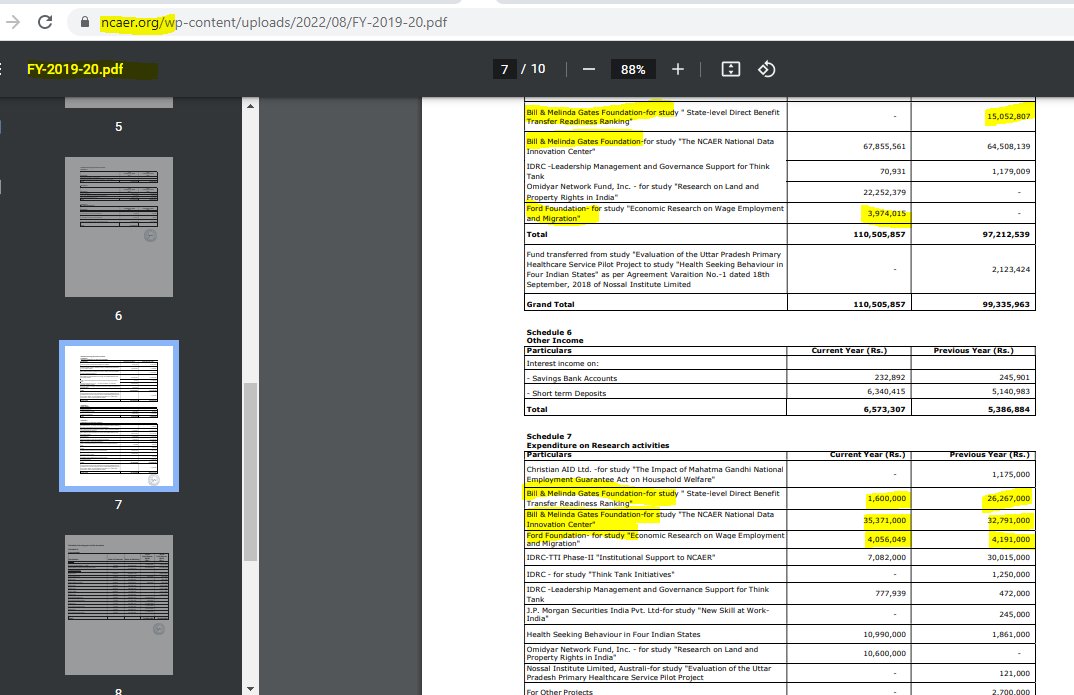
Task: Click the highlighted value 35,371,000
Action: tap(884, 520)
